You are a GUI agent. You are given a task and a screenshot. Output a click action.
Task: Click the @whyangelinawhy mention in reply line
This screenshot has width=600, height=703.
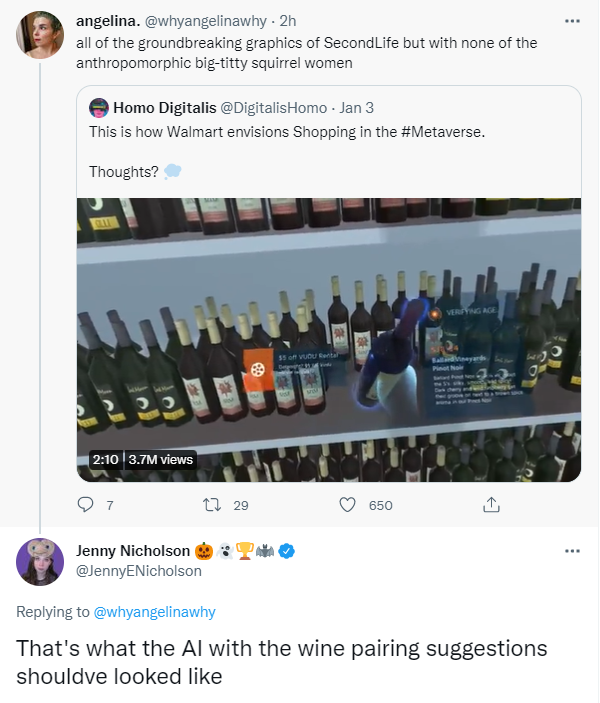154,612
